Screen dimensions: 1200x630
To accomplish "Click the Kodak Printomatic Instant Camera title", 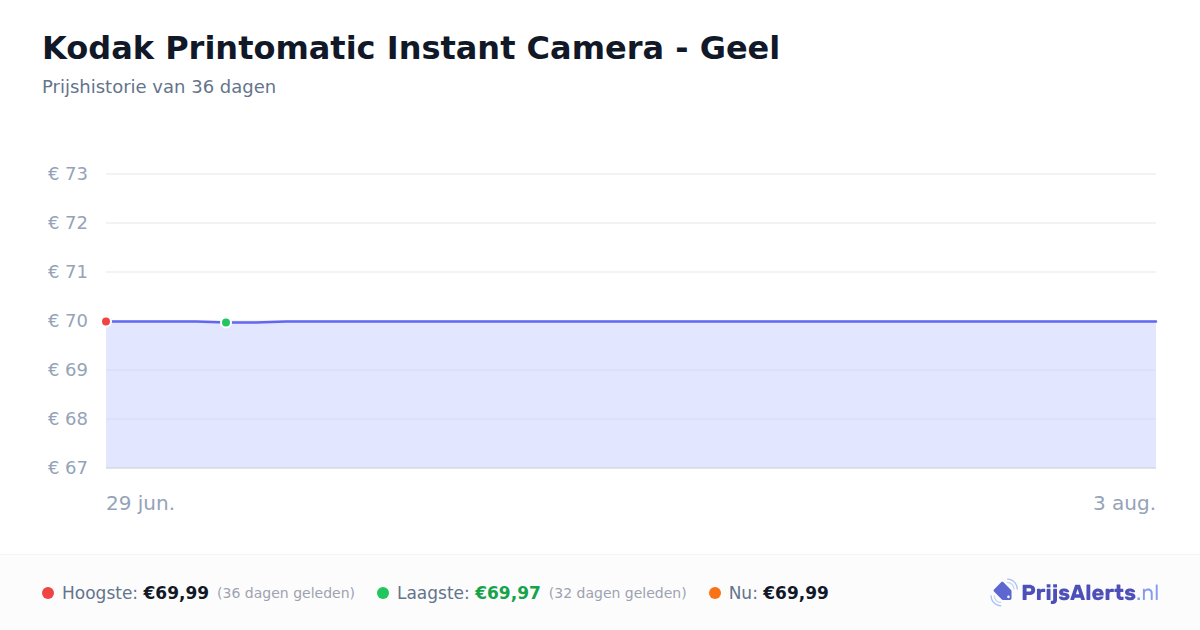I will pos(411,48).
